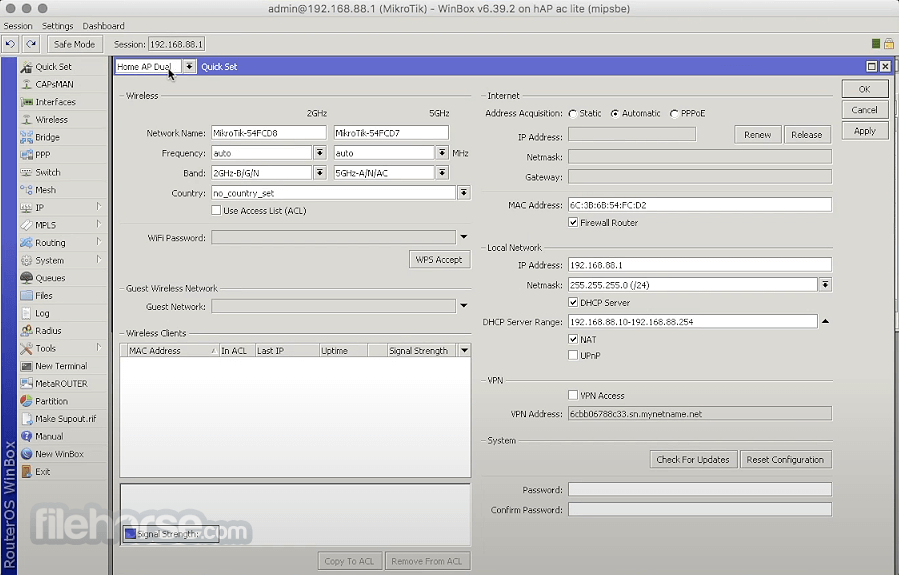Open the MetaROUTER sidebar icon

pyautogui.click(x=26, y=384)
